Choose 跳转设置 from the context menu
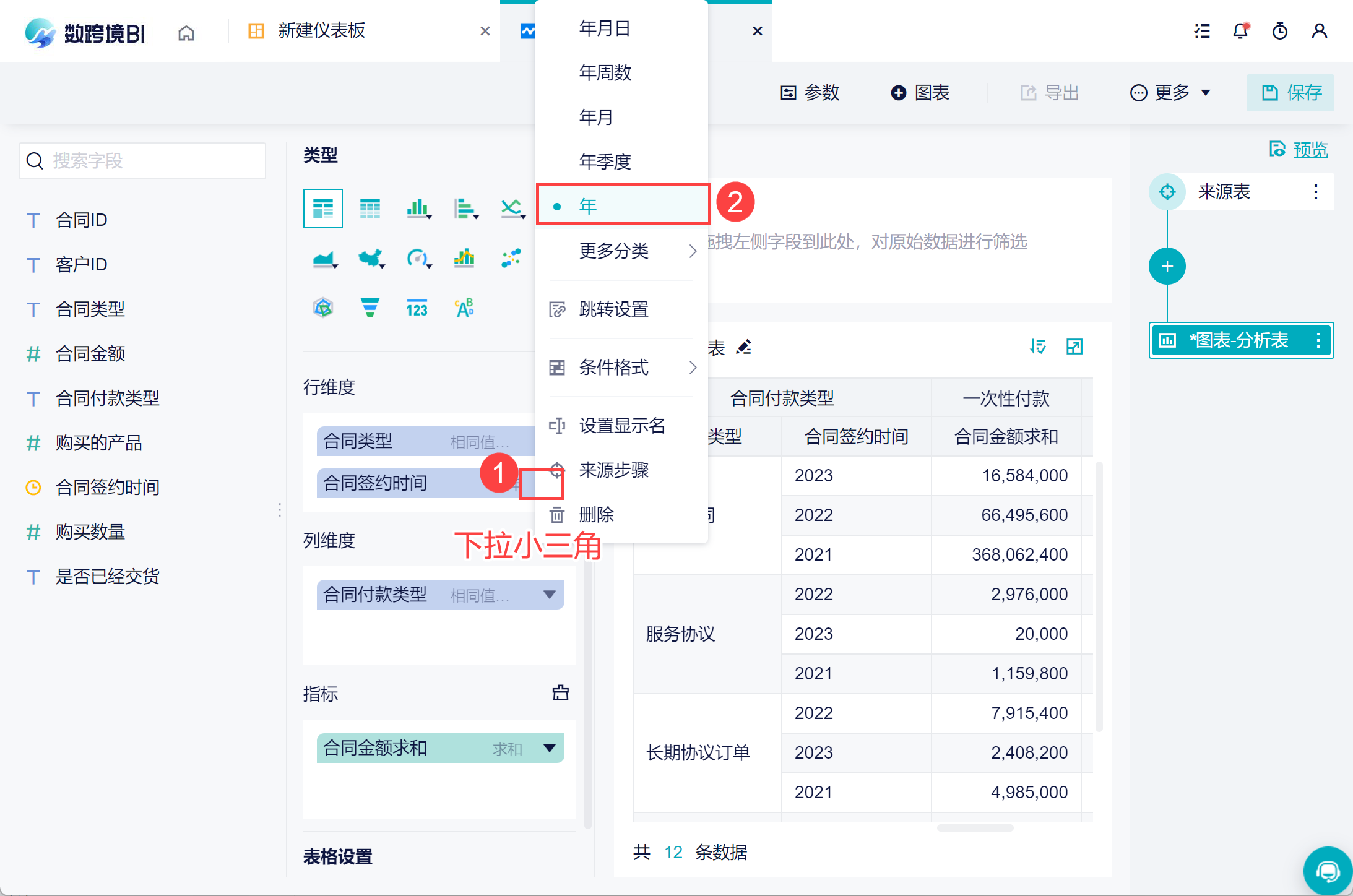The height and width of the screenshot is (896, 1353). (x=613, y=309)
